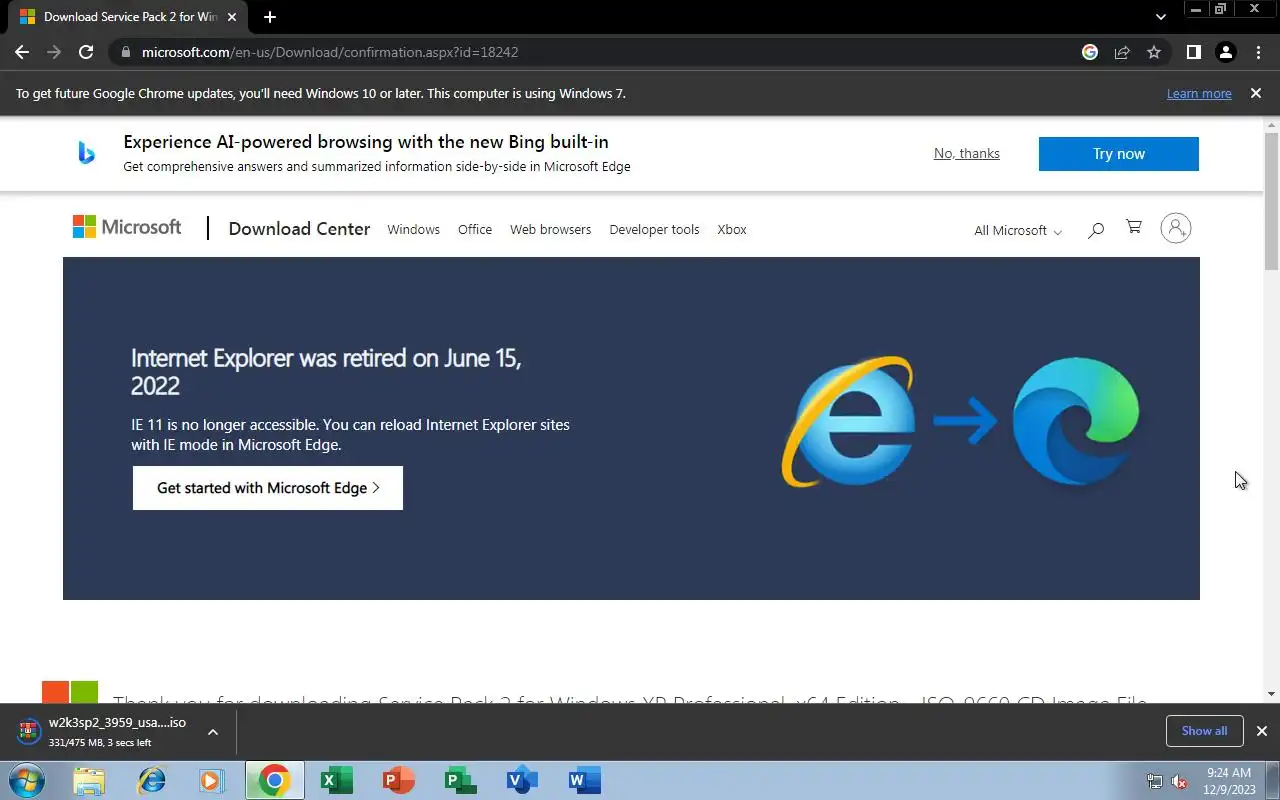This screenshot has width=1280, height=800.
Task: Bookmark this page with the star
Action: (x=1154, y=52)
